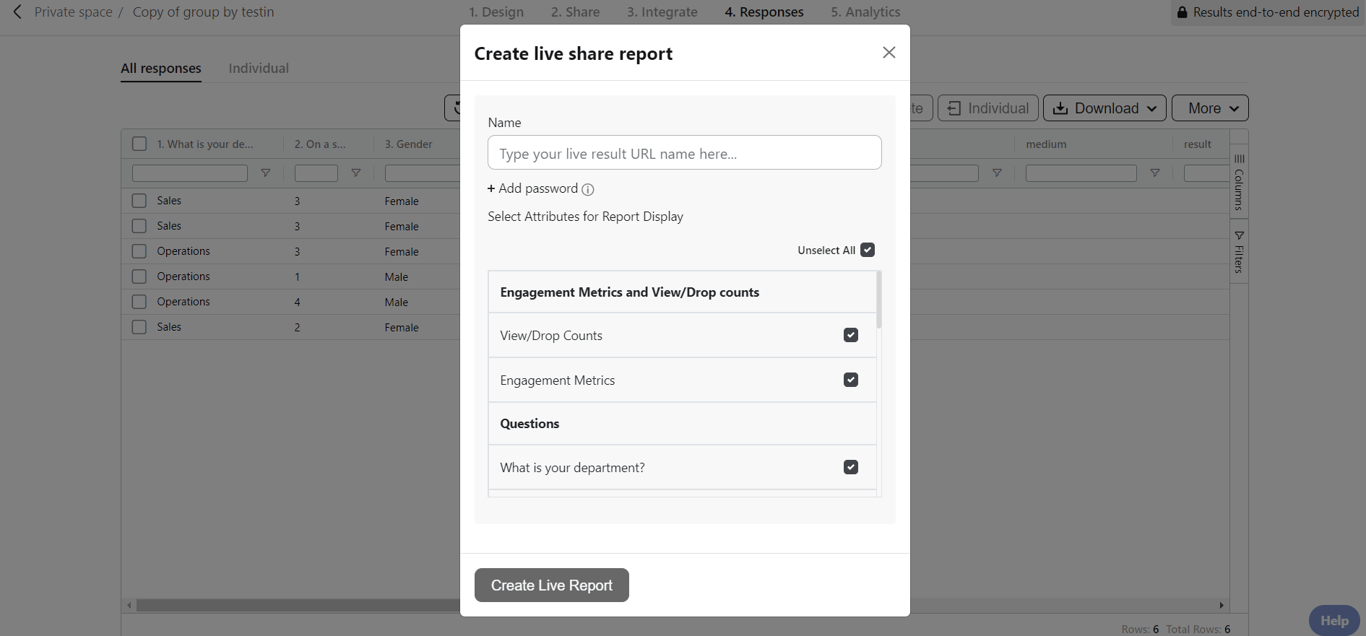The width and height of the screenshot is (1366, 636).
Task: Click the live result URL name field
Action: point(684,153)
